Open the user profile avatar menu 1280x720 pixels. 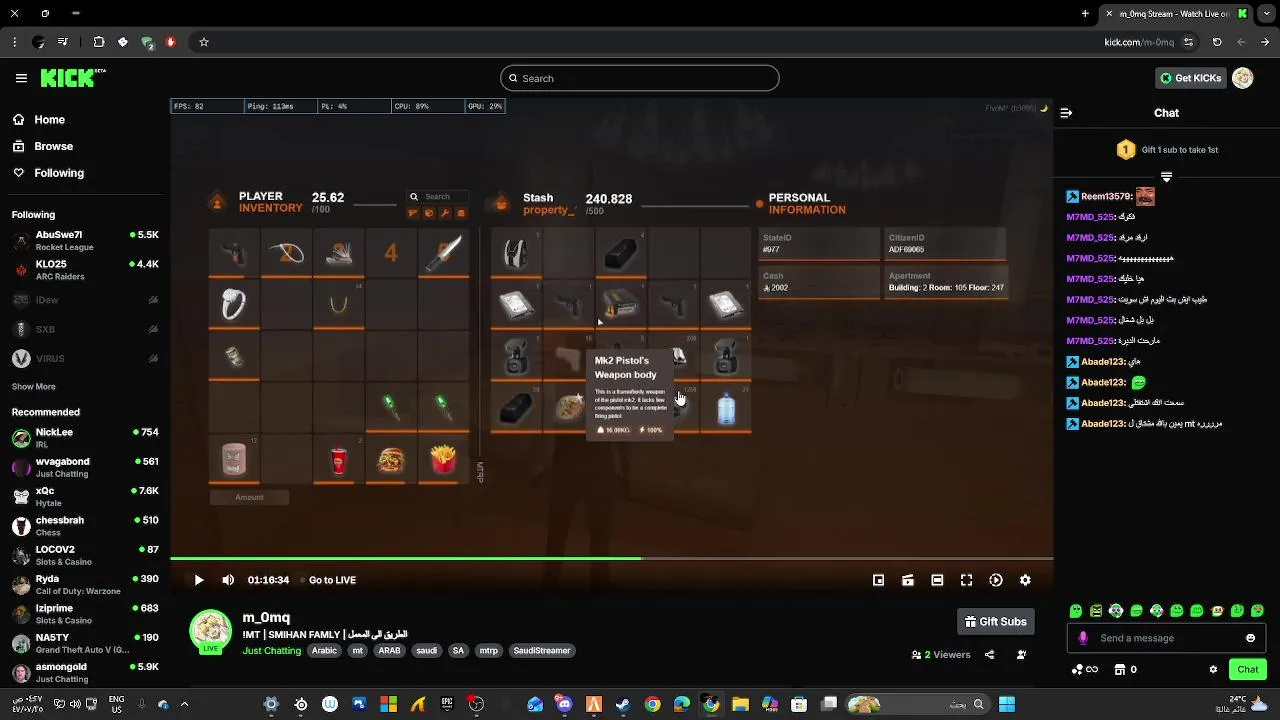click(x=1243, y=78)
